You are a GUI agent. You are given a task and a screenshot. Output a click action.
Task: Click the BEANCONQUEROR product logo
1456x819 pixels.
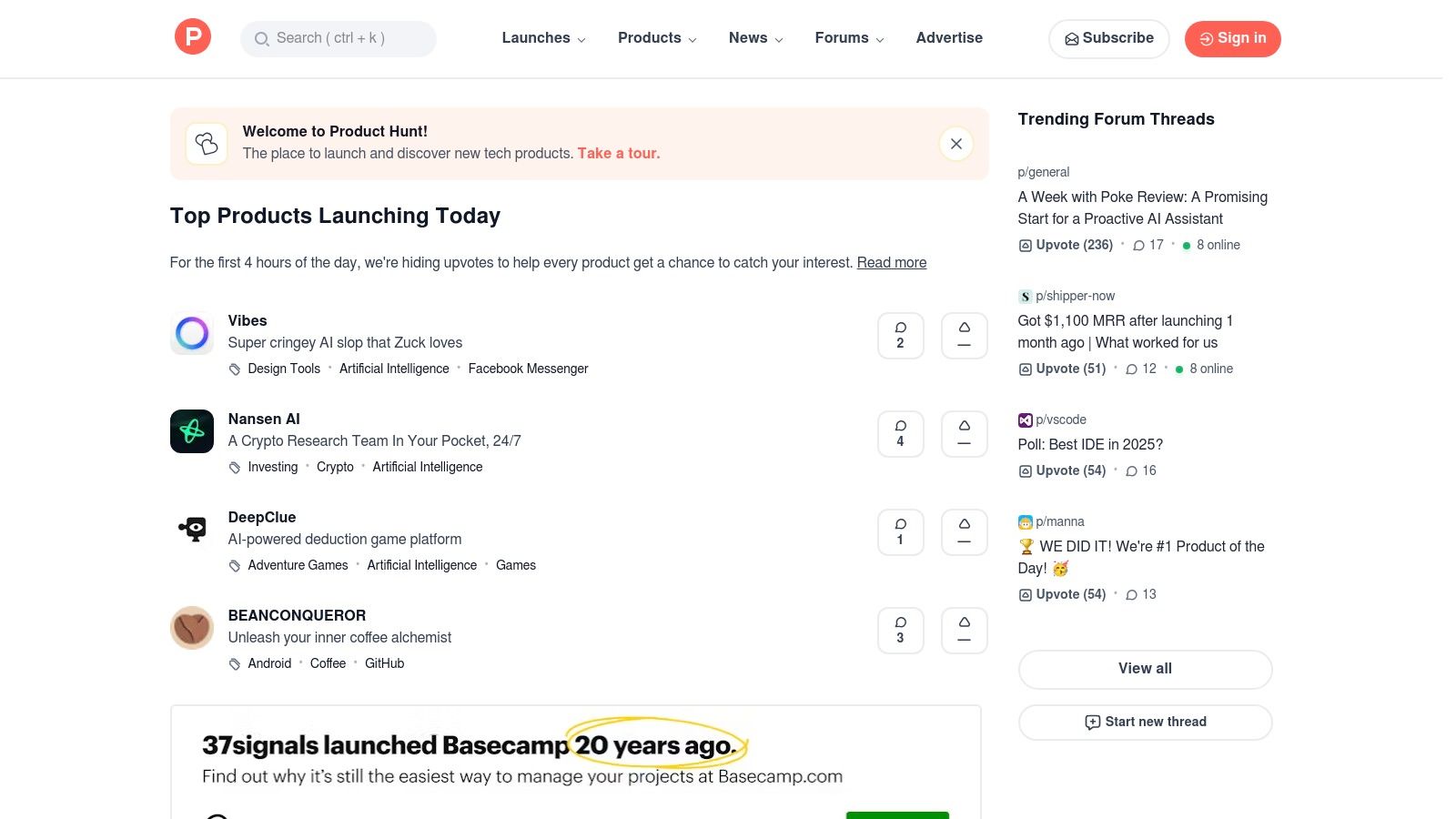tap(192, 628)
